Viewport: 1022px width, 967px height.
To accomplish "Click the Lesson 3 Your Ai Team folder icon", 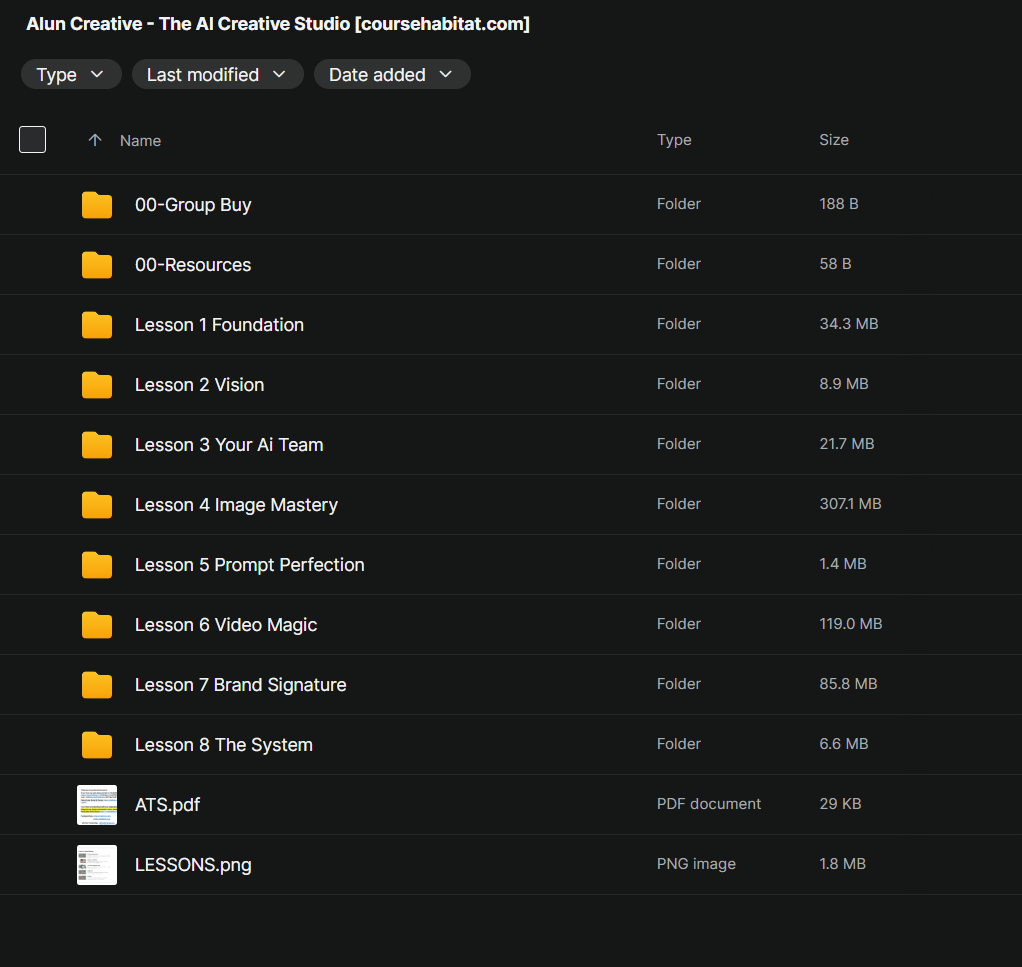I will click(x=97, y=445).
